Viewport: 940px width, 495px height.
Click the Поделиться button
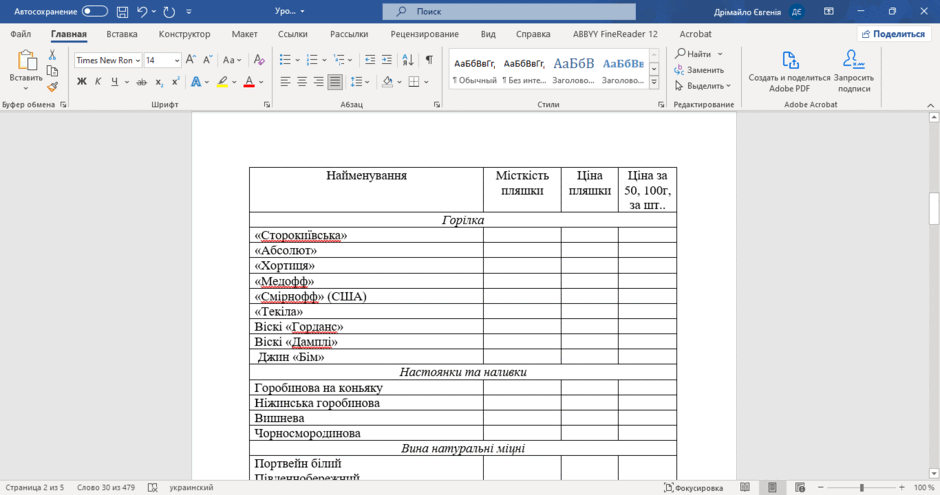coord(893,34)
